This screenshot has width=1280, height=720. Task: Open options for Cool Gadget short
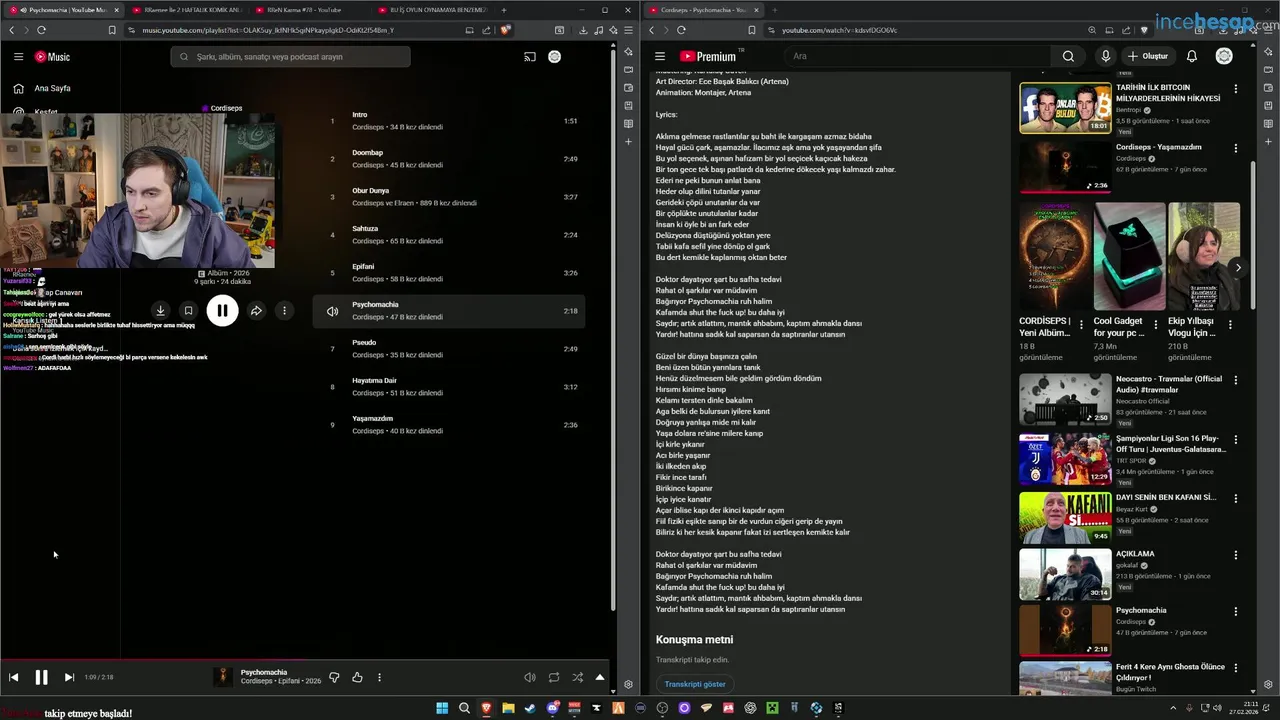pos(1156,325)
